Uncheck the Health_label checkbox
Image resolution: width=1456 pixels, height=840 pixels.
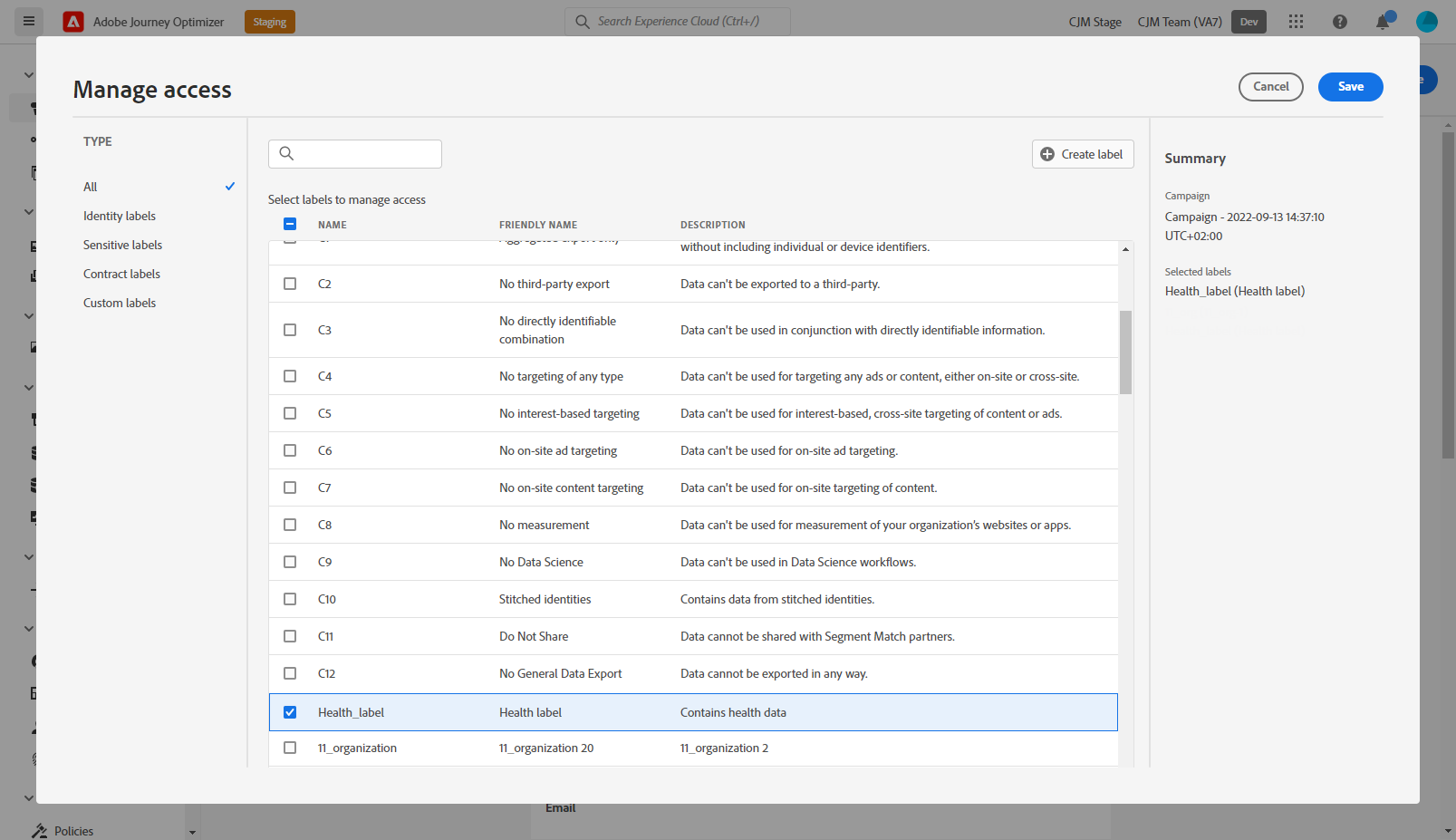[x=290, y=712]
